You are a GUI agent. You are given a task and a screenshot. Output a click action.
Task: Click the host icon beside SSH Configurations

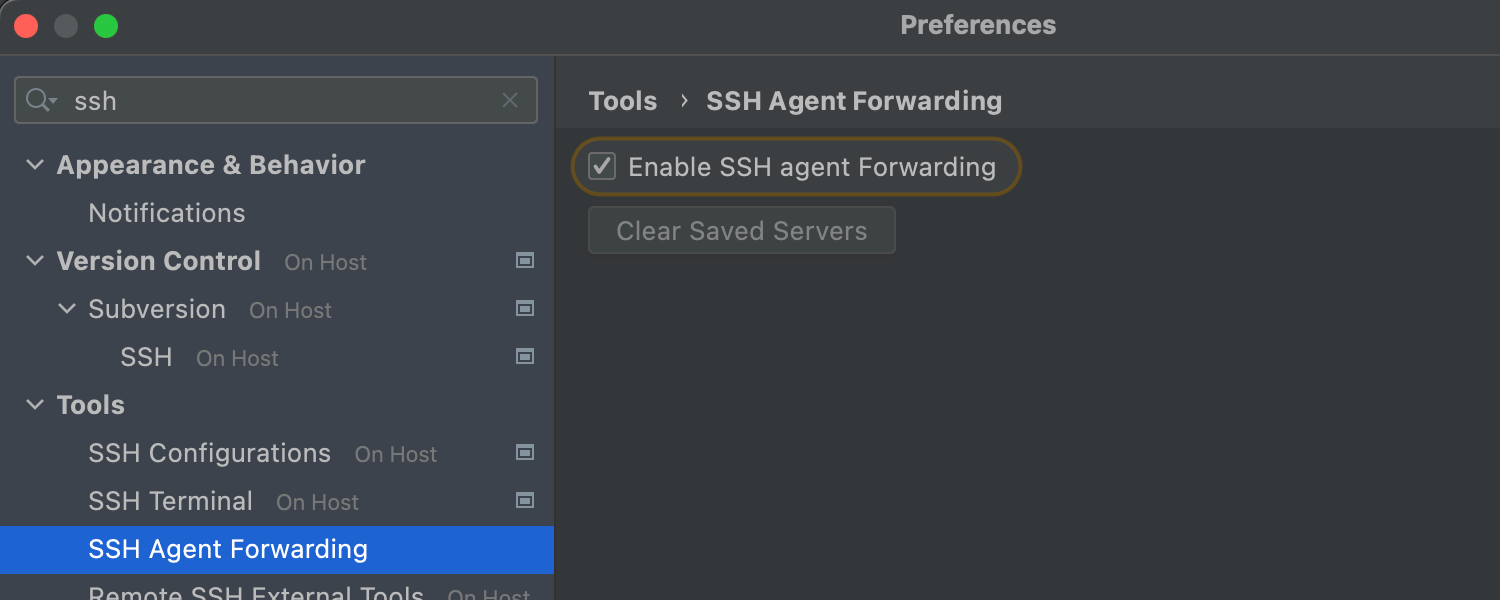(525, 453)
